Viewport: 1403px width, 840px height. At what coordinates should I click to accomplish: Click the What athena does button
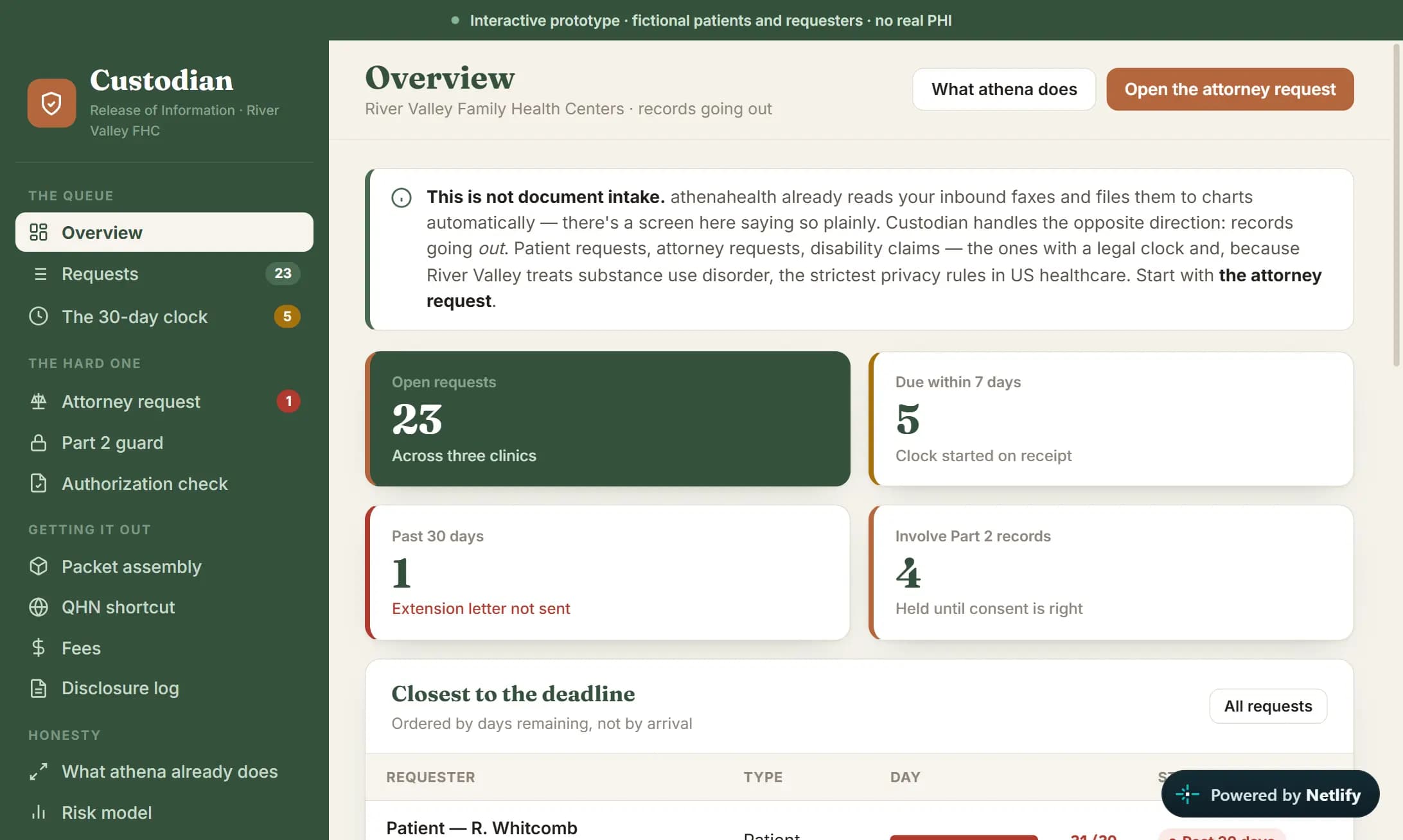click(1004, 89)
